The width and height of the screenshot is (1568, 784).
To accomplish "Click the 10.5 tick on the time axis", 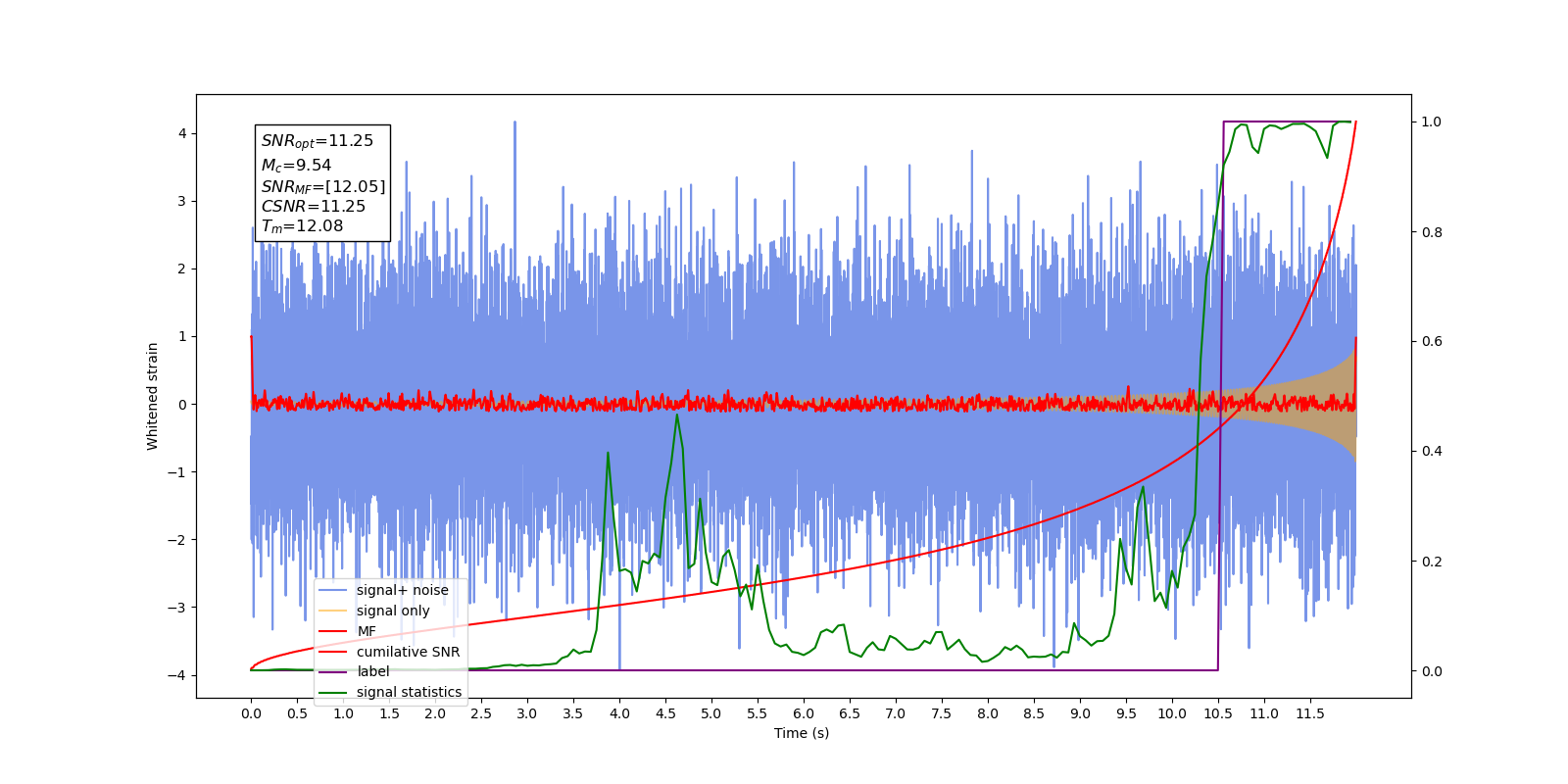I will click(x=1218, y=713).
